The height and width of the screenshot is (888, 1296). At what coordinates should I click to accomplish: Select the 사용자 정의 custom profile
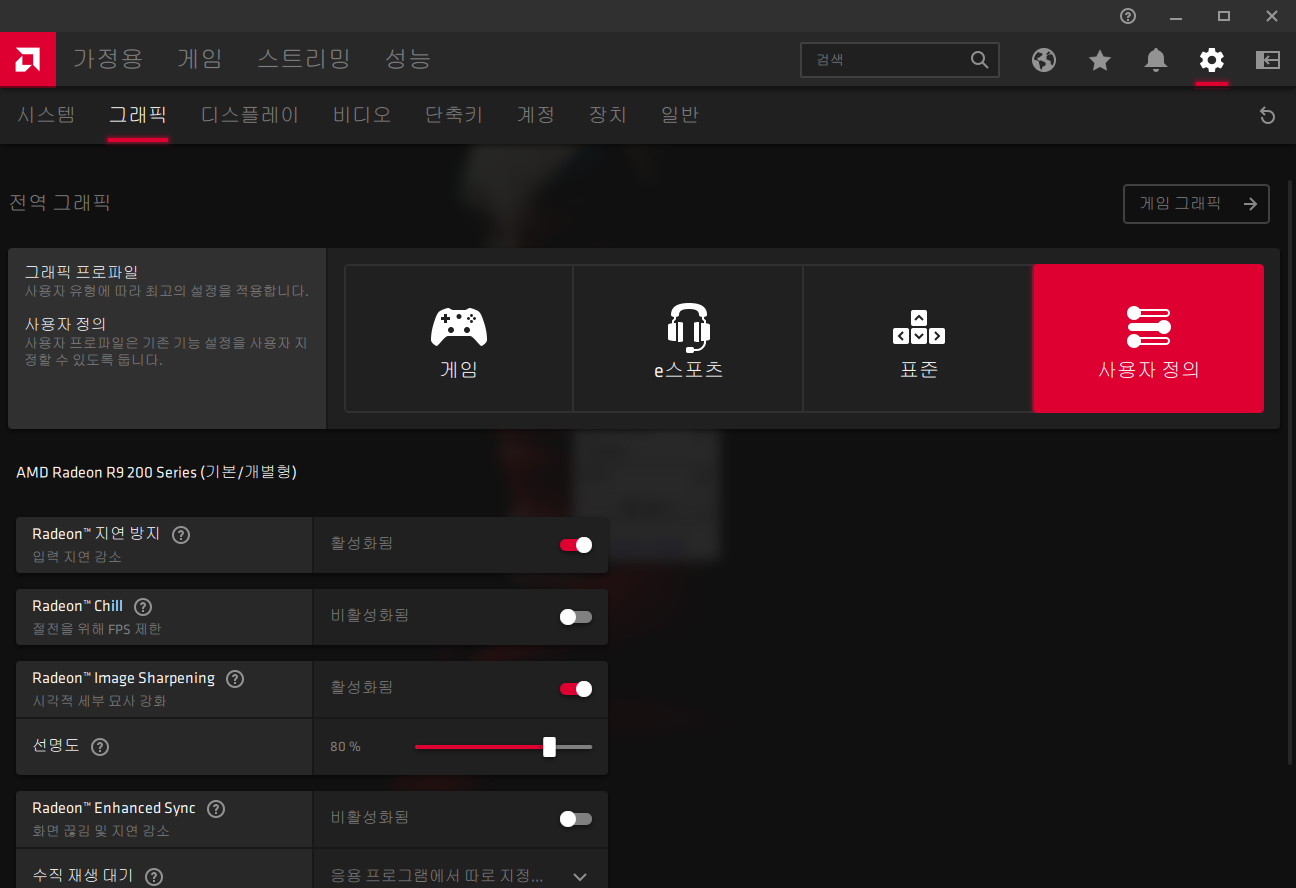(x=1148, y=339)
